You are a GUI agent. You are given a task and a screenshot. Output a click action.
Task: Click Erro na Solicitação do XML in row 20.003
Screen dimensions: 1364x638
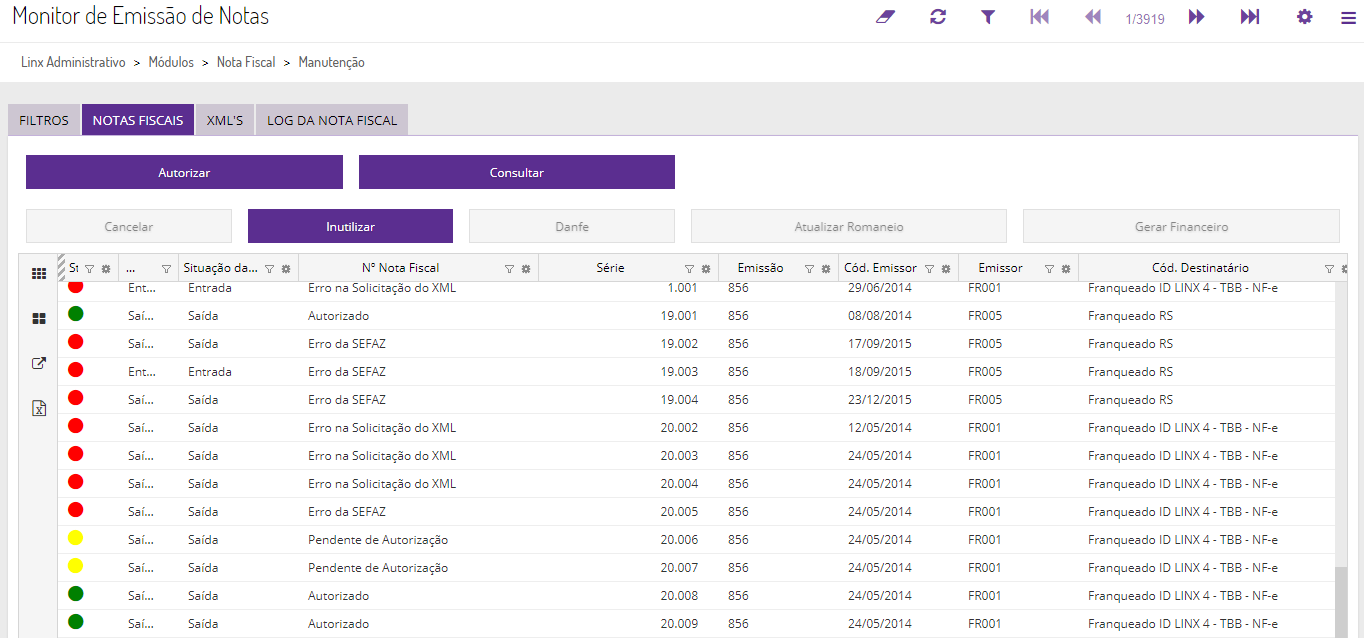click(382, 456)
